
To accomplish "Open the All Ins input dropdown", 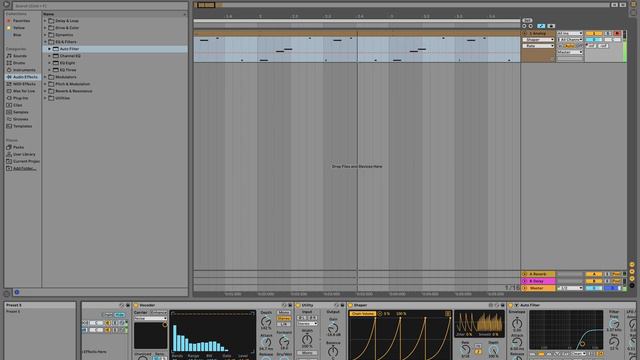I will (570, 33).
